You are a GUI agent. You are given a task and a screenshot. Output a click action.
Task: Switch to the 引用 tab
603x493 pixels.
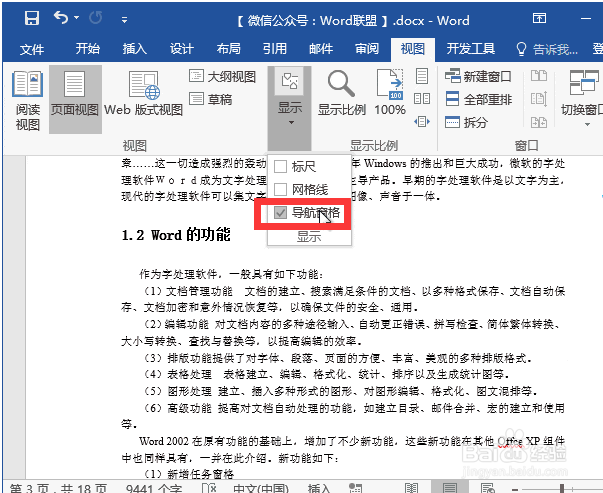[x=275, y=49]
